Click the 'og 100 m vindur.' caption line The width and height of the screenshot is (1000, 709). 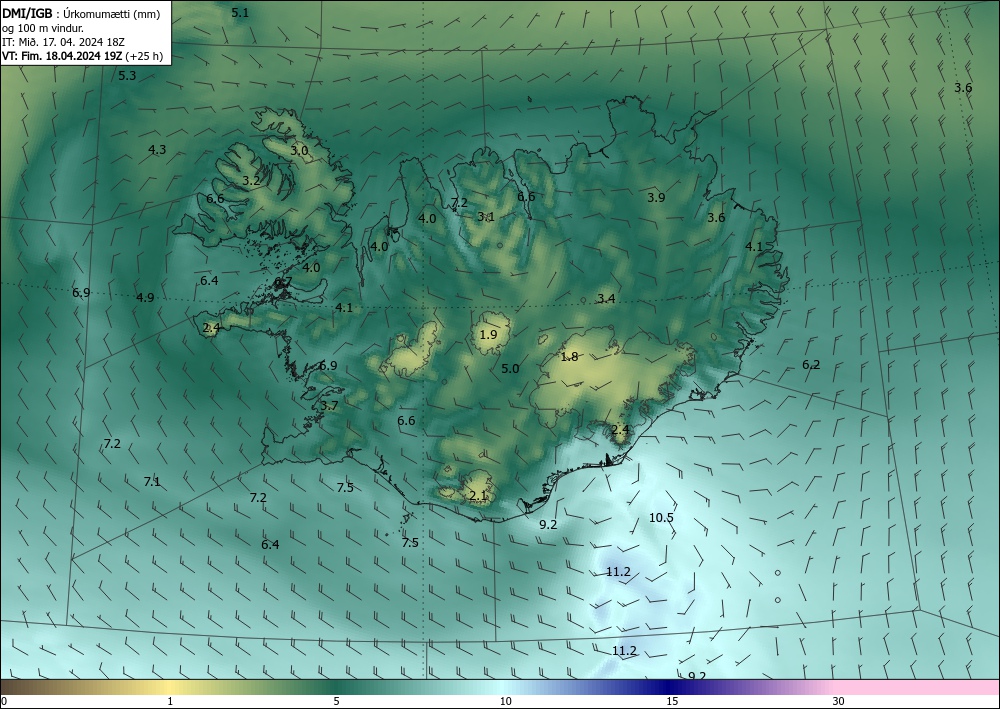tap(43, 28)
